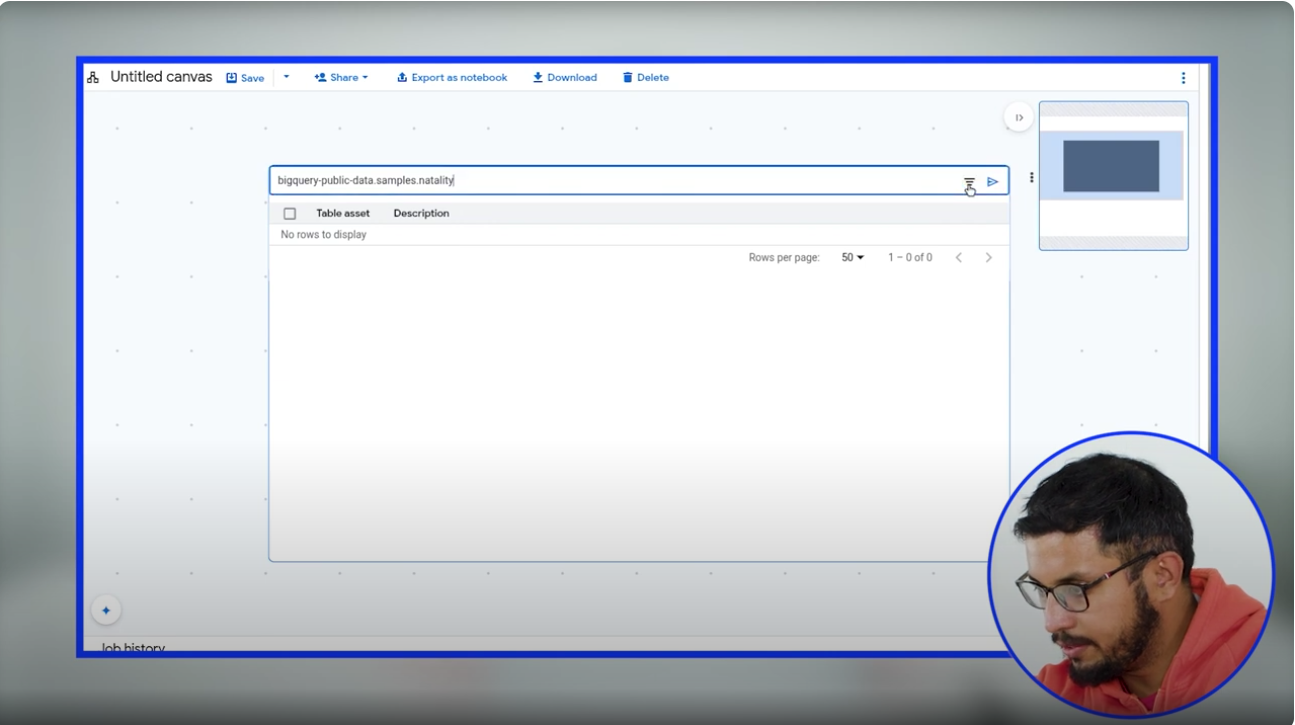Collapse the minimap panel with the toggle button
The height and width of the screenshot is (725, 1295).
1018,118
